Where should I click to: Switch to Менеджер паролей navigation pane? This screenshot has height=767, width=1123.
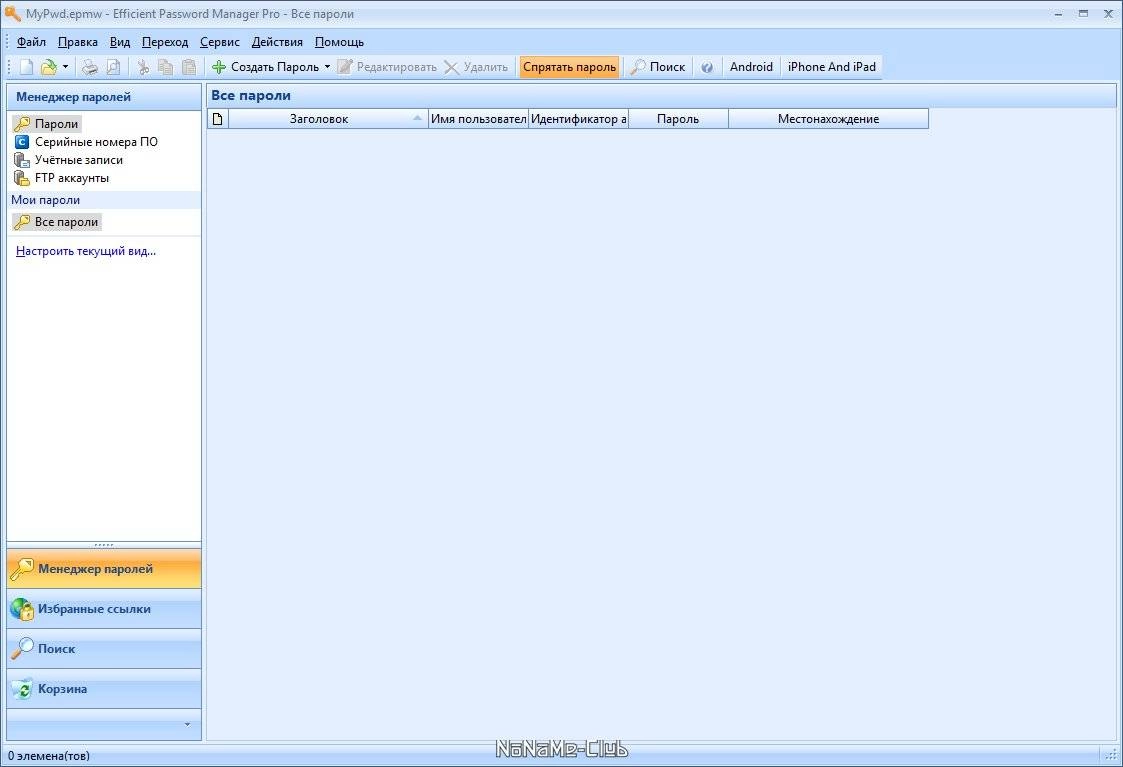(x=104, y=569)
